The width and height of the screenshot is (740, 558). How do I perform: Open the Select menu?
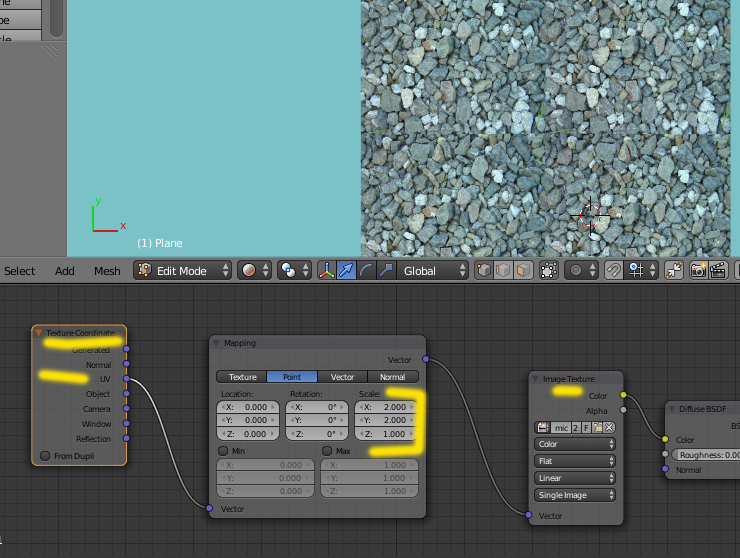pyautogui.click(x=20, y=271)
